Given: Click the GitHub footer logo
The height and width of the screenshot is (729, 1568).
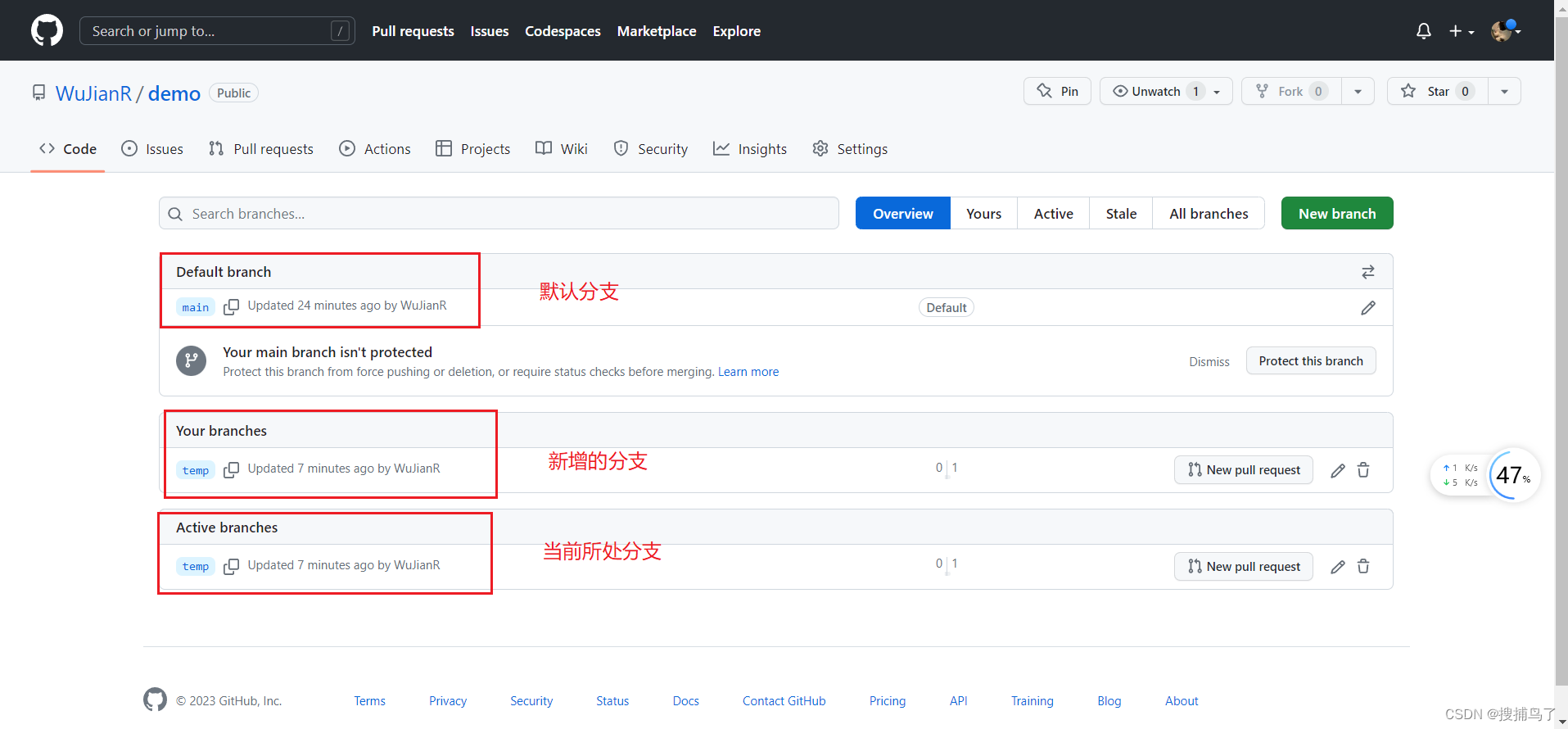Looking at the screenshot, I should [x=155, y=700].
